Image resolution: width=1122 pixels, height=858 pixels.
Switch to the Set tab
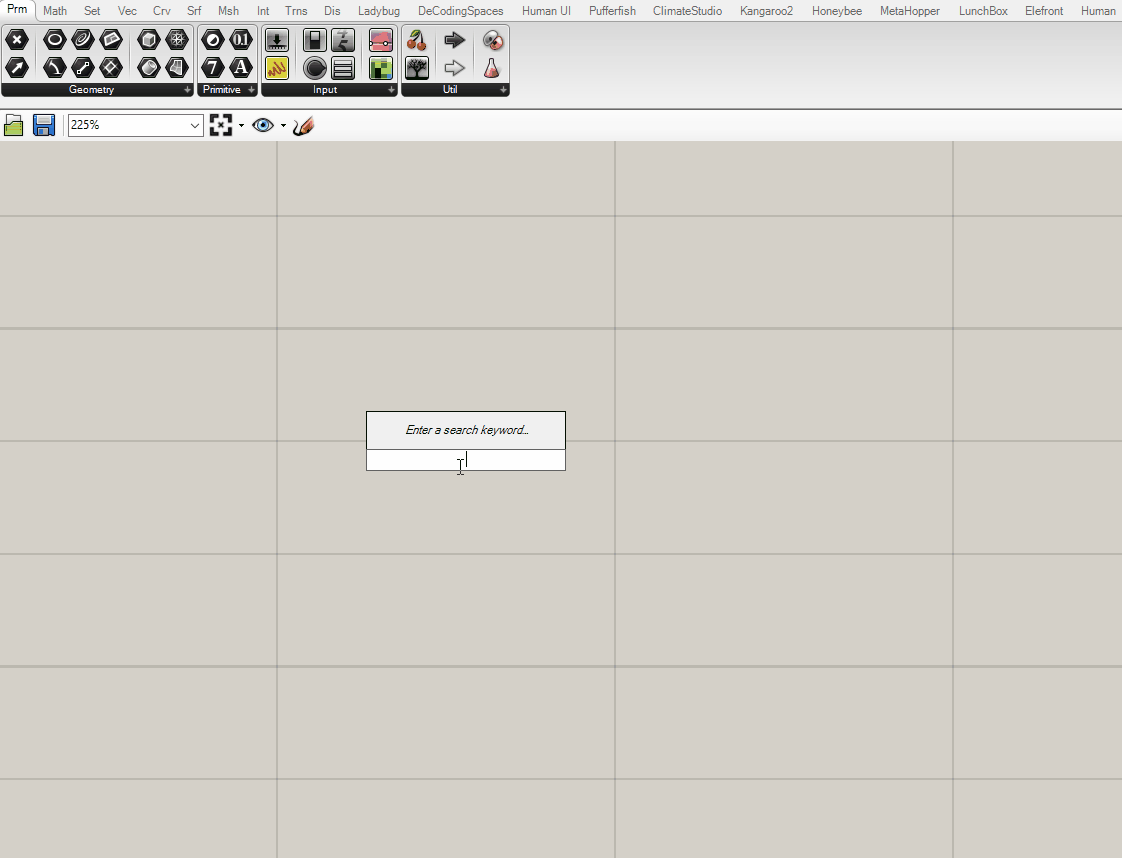[92, 11]
